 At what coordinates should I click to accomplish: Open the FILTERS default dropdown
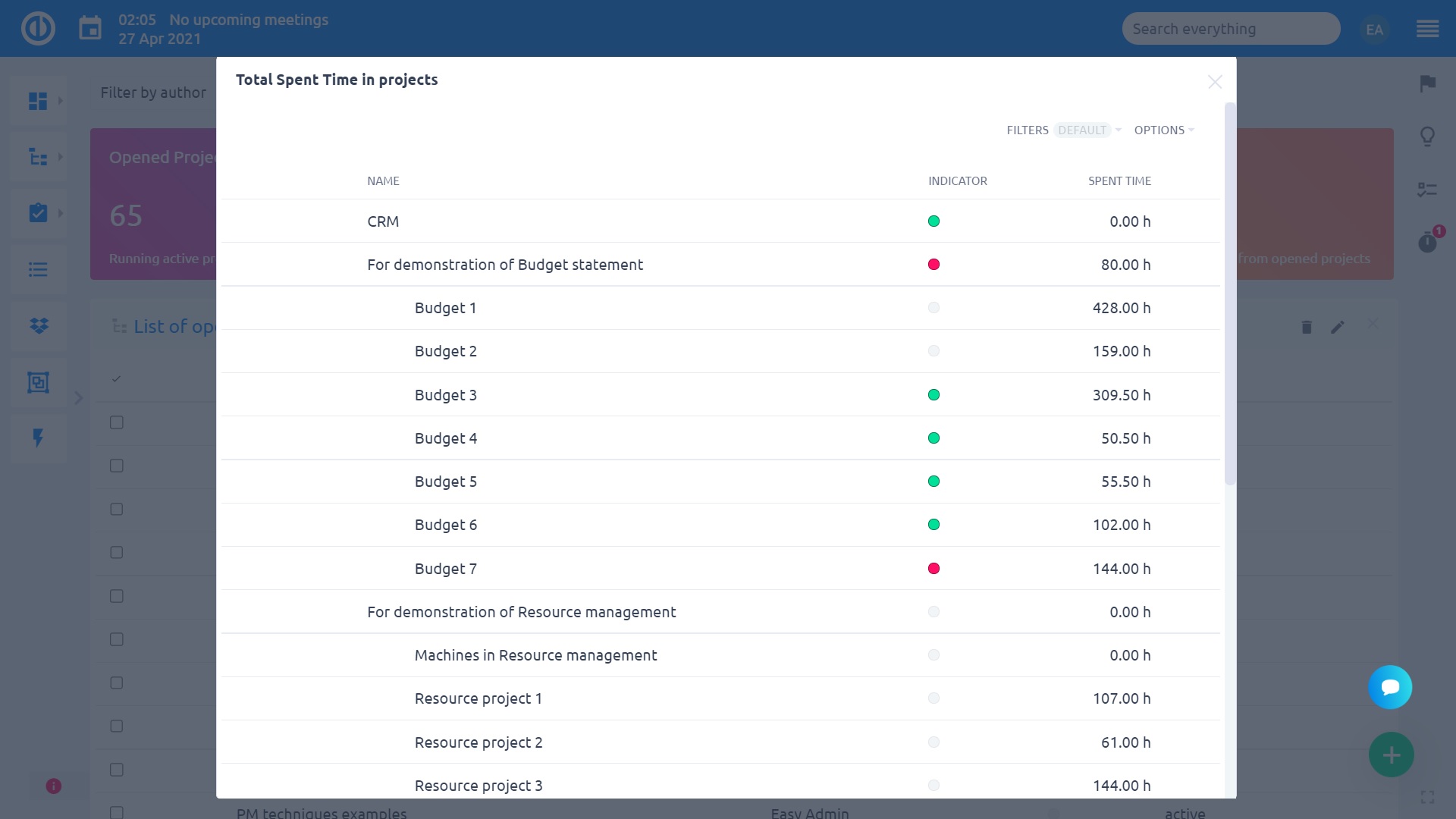pyautogui.click(x=1063, y=130)
